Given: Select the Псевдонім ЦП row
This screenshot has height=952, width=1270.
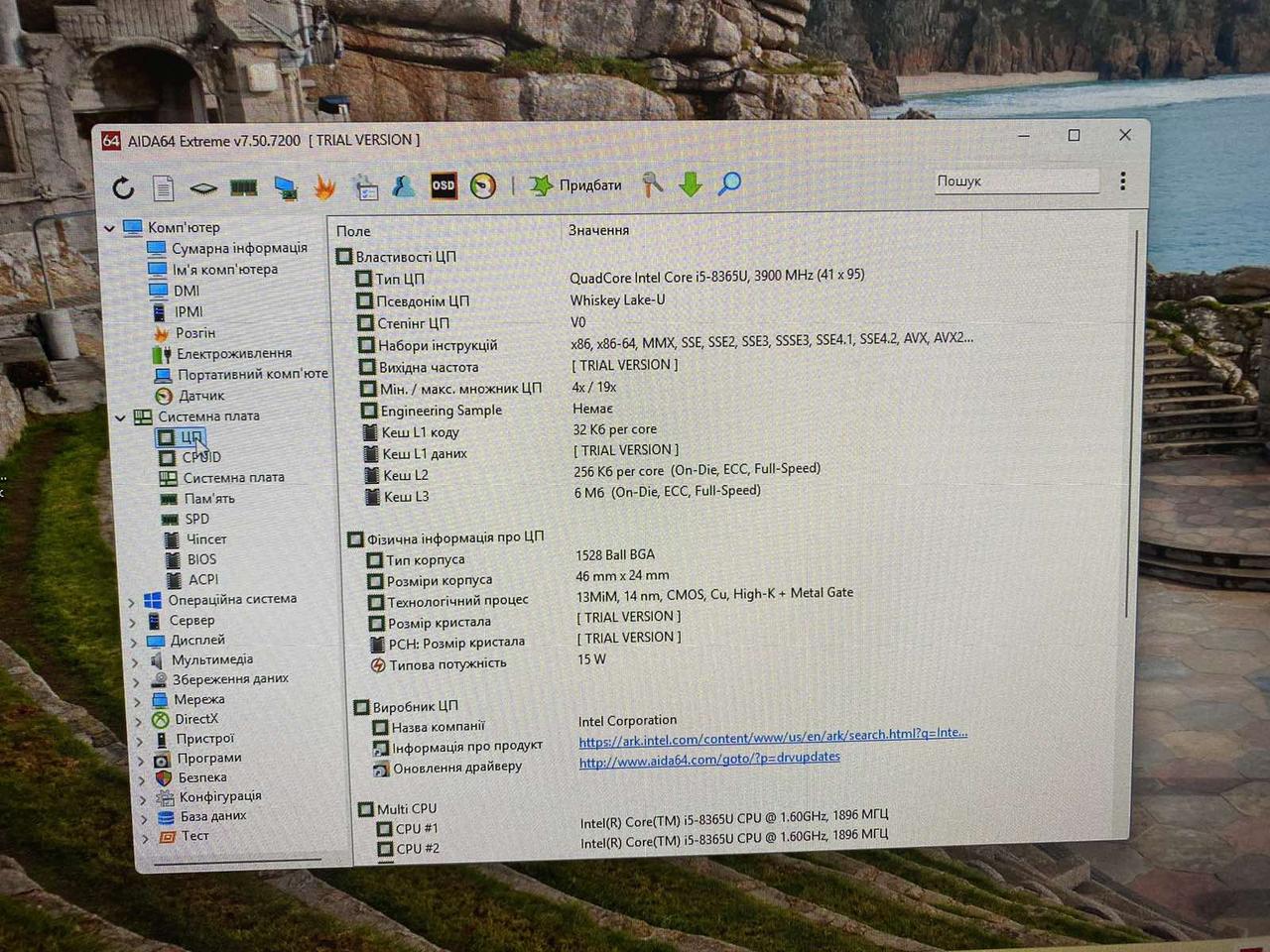Looking at the screenshot, I should point(422,301).
